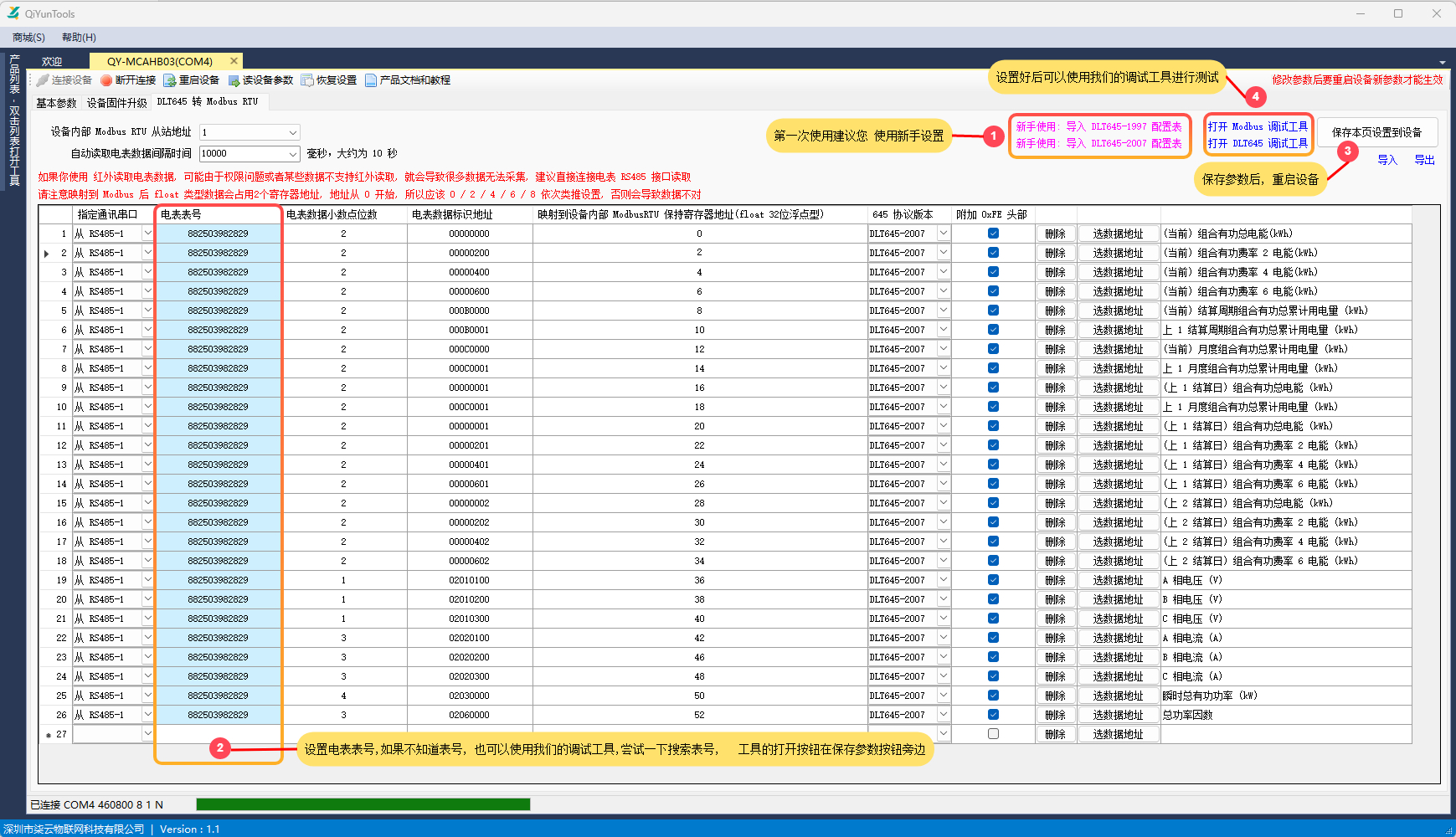Uncheck the 0xFE header checkbox on row 1

pos(993,233)
